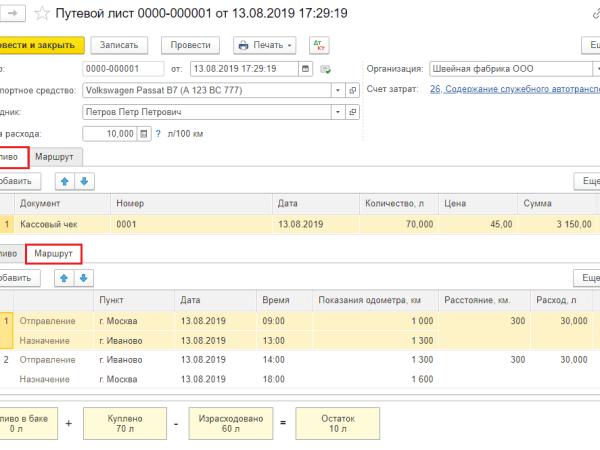Click the Провести button

pyautogui.click(x=190, y=46)
